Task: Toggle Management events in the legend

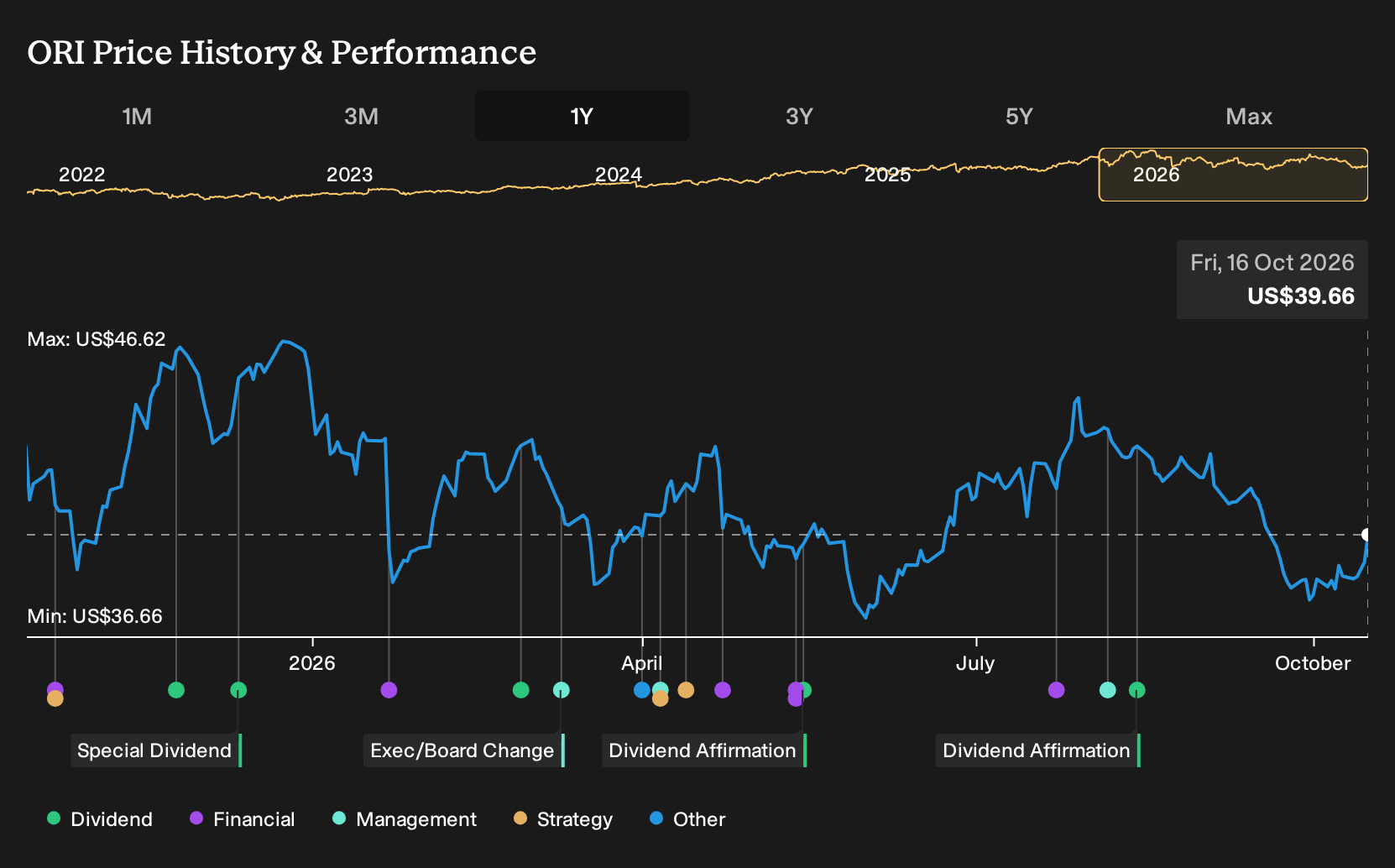Action: point(405,819)
